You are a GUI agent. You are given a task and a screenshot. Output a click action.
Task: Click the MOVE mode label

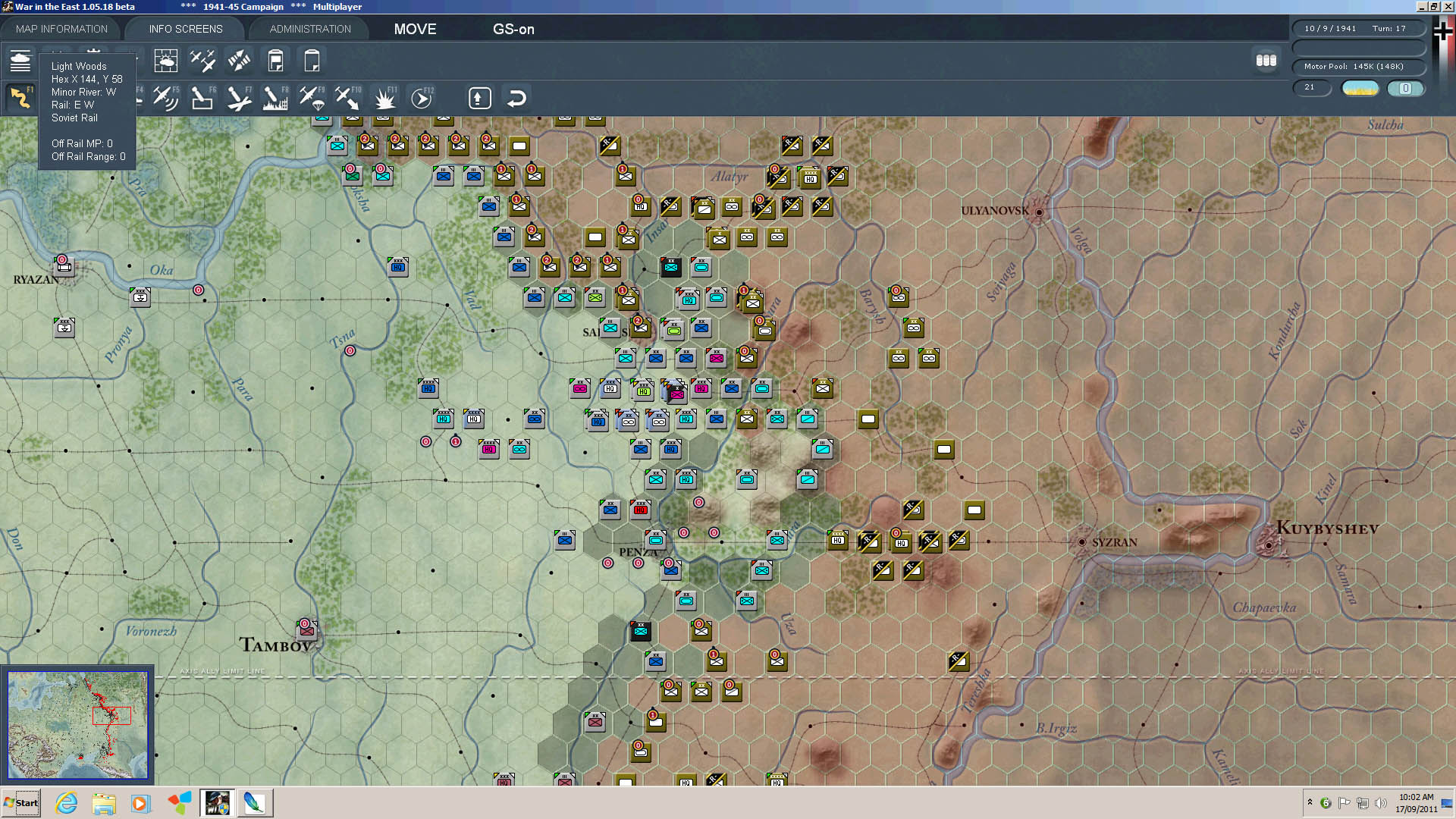click(x=415, y=30)
